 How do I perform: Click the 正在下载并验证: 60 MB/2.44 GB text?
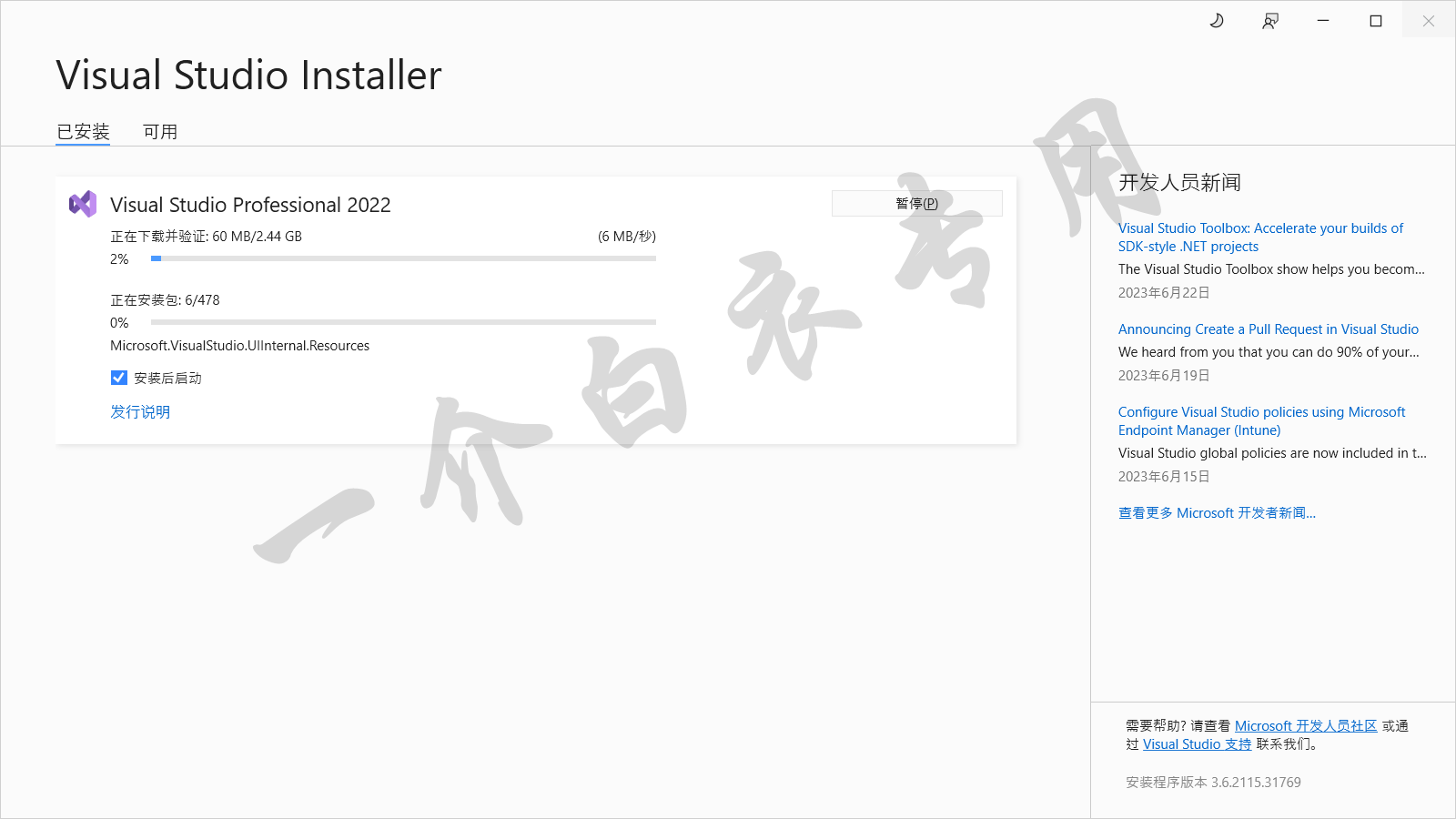click(x=207, y=237)
